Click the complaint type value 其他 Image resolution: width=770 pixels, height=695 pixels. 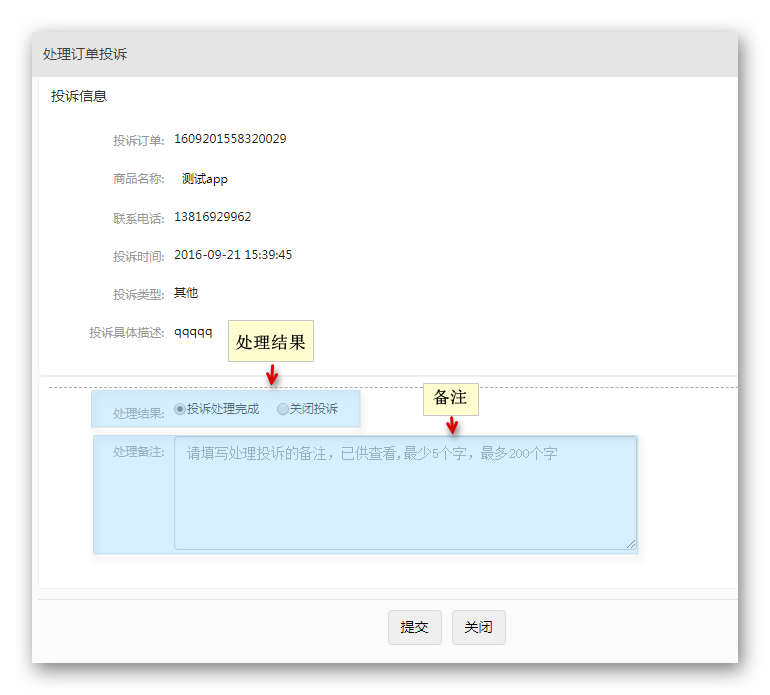tap(186, 293)
